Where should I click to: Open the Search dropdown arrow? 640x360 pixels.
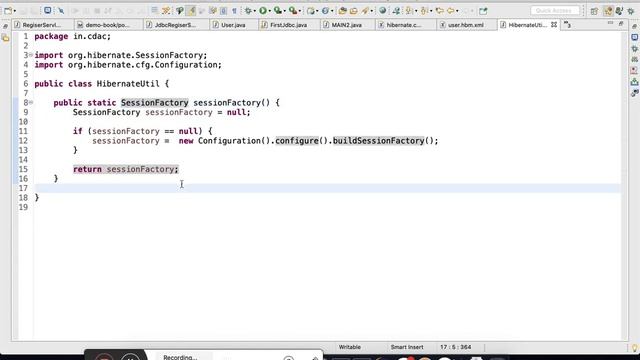click(371, 11)
